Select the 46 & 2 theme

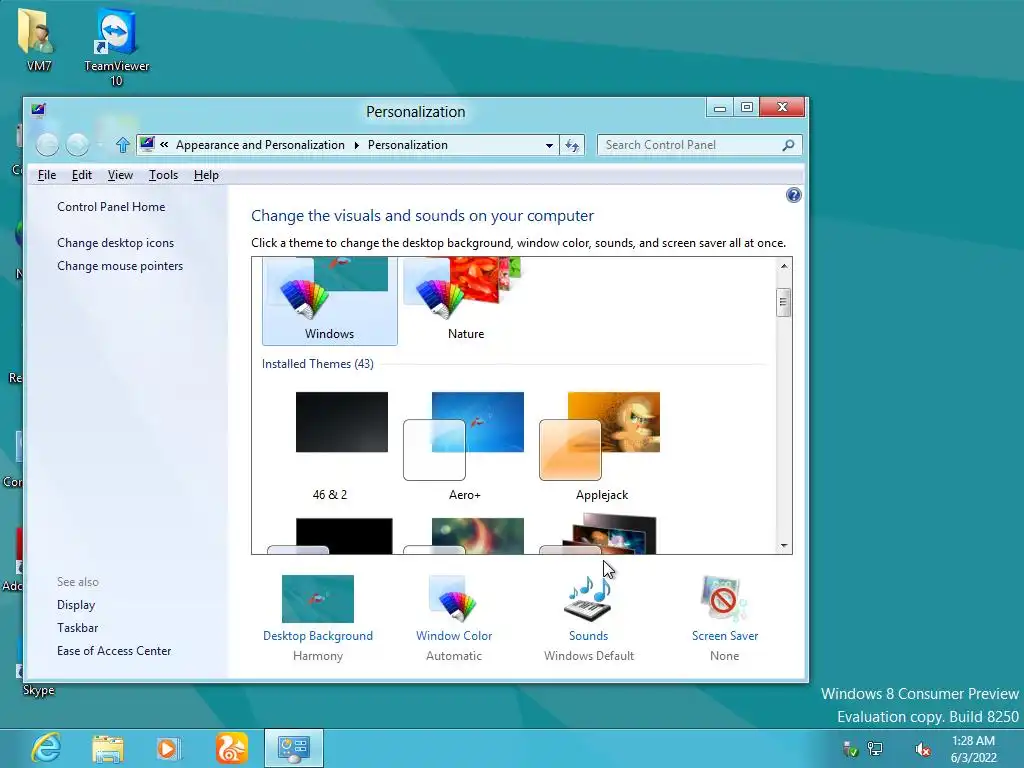pos(330,447)
